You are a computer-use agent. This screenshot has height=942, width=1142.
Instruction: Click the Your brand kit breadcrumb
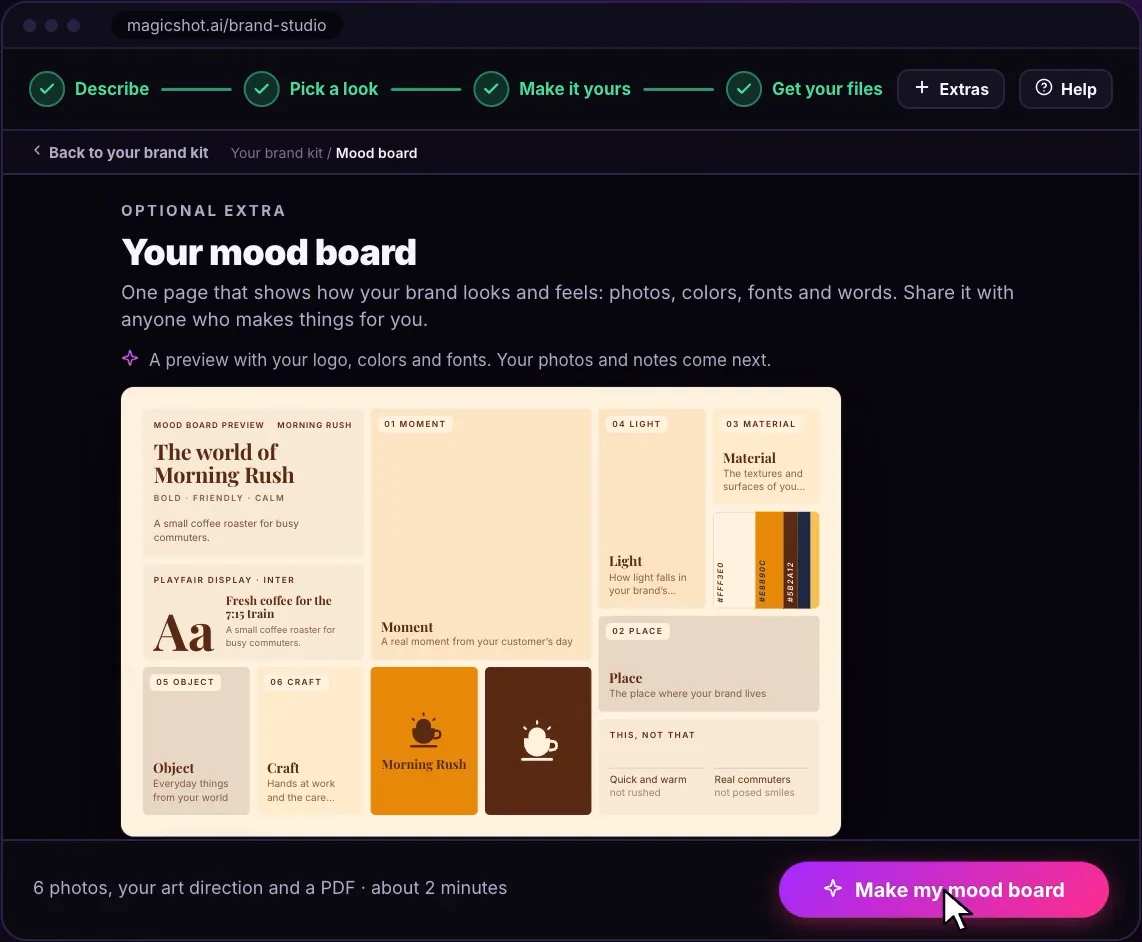[277, 153]
